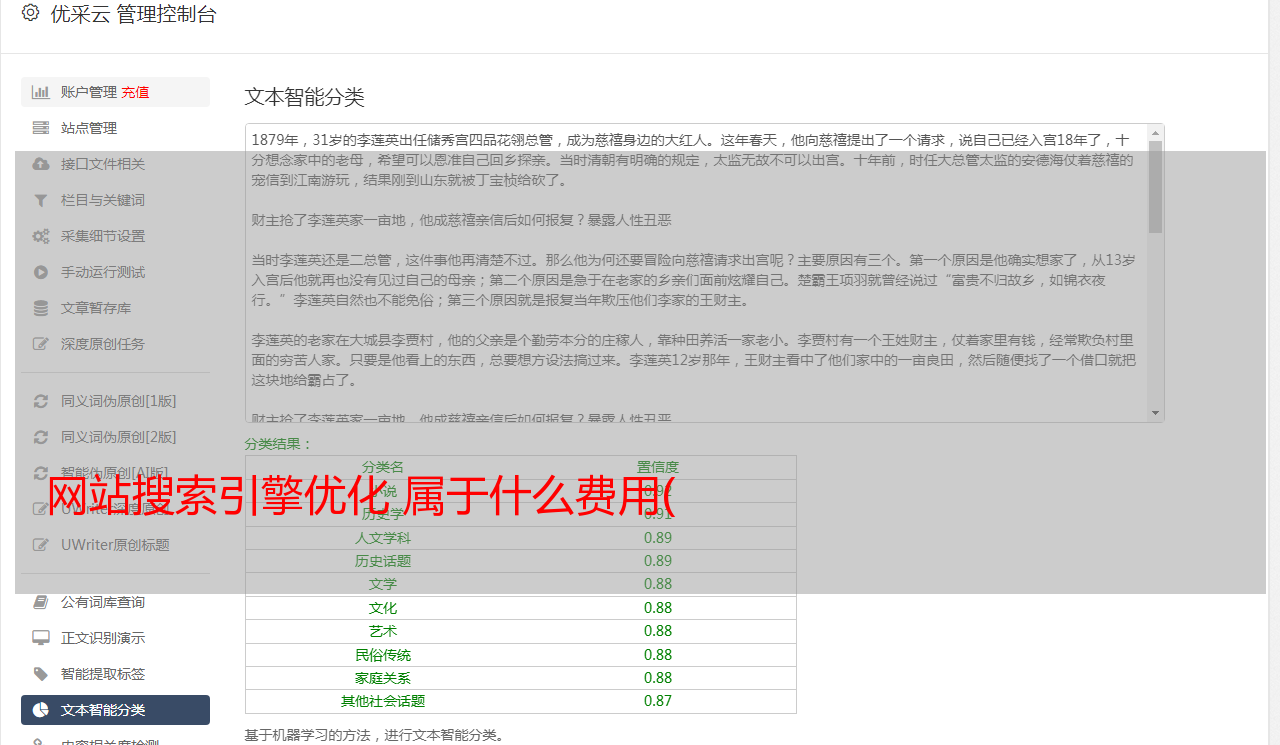Click the database icon beside 文章暂存库
Viewport: 1280px width, 745px height.
[41, 308]
